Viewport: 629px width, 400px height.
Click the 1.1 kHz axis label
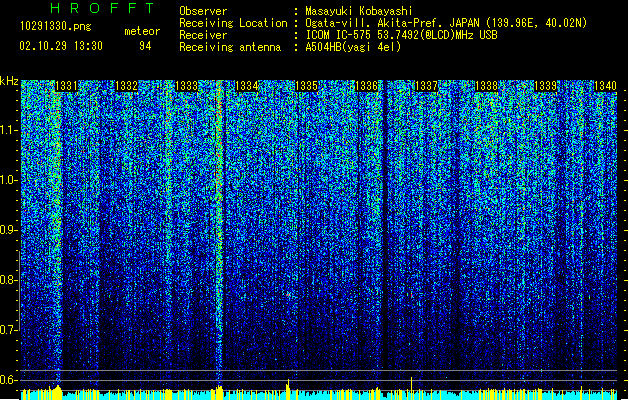9,130
